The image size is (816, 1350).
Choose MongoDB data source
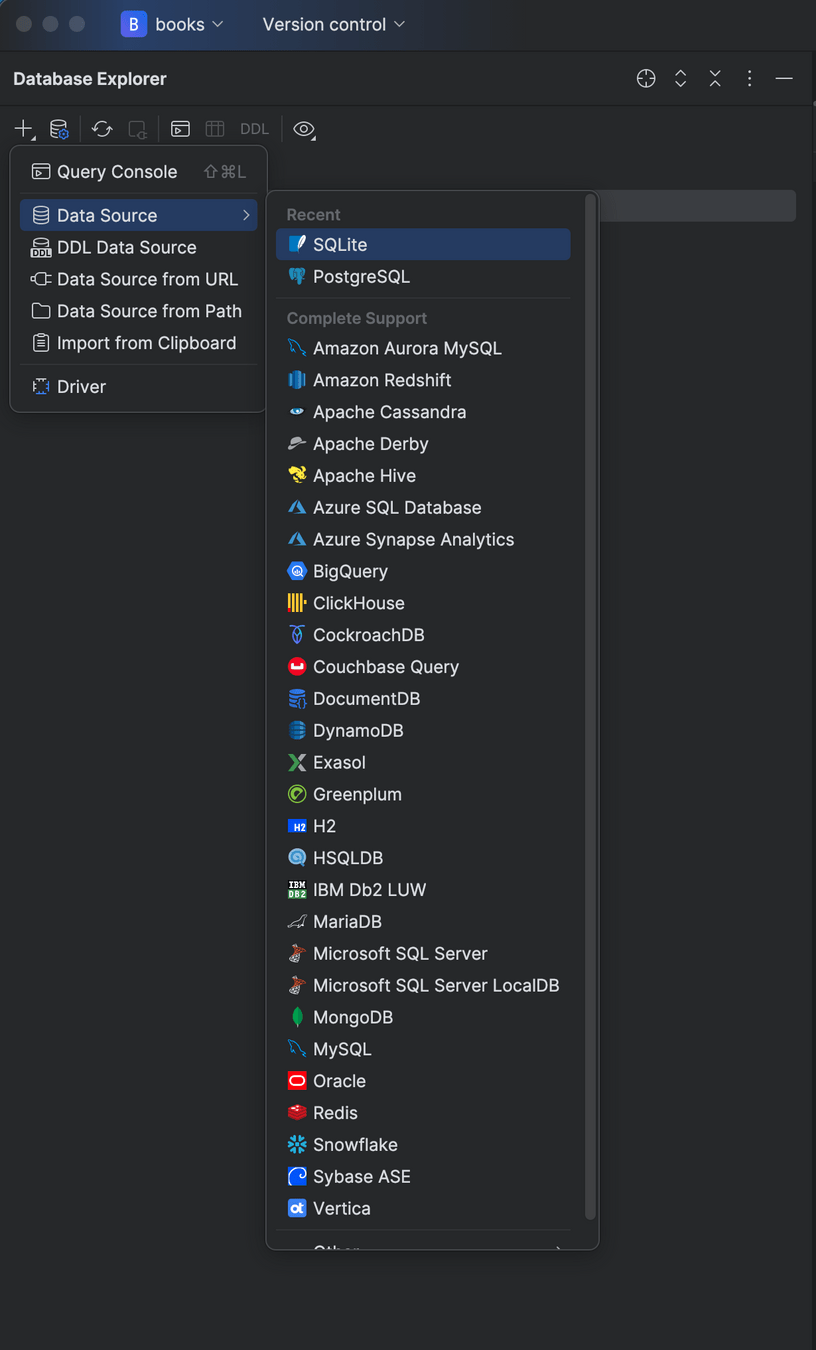click(x=423, y=1018)
